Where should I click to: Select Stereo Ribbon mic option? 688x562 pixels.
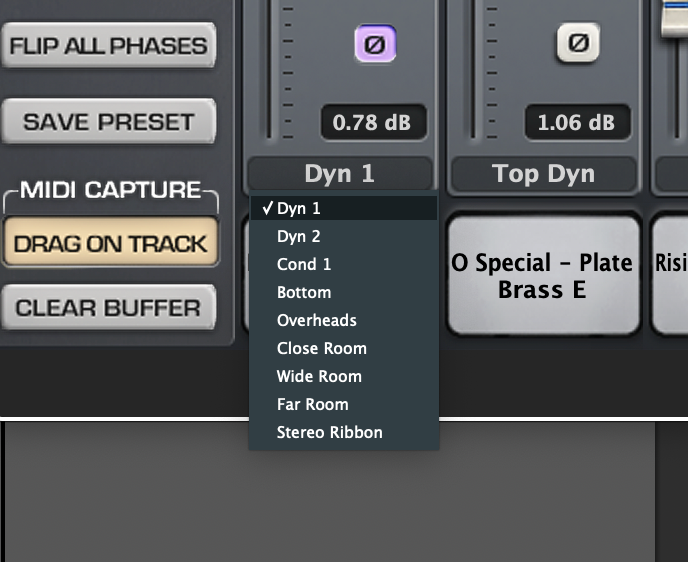coord(344,433)
